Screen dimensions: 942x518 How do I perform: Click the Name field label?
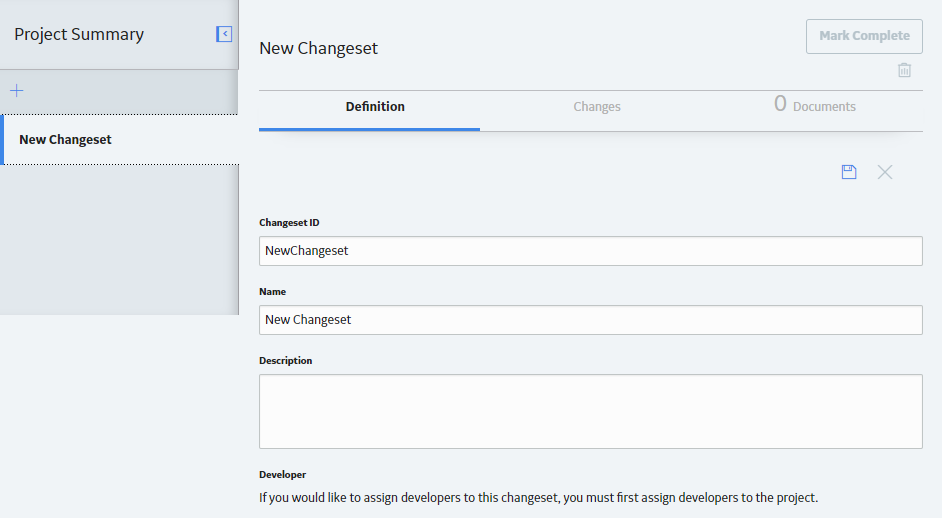[272, 291]
